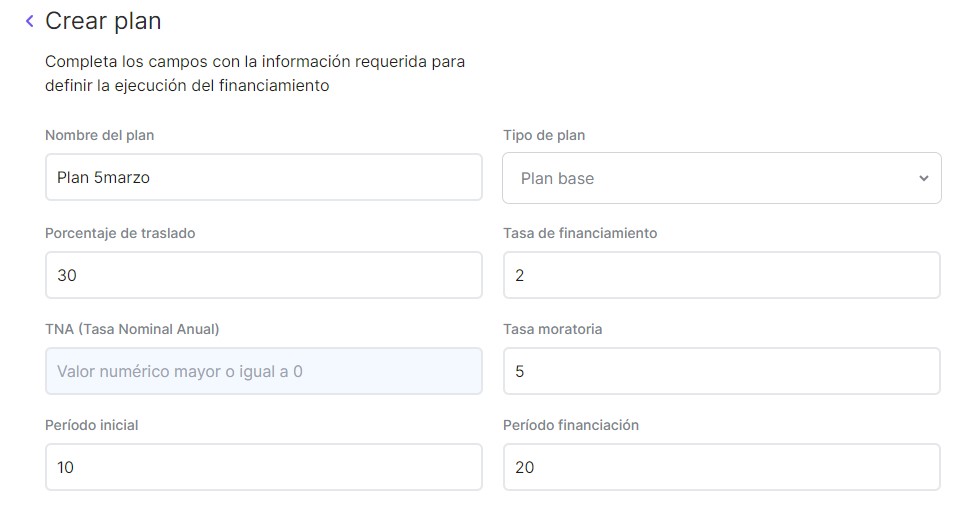Click the 'Tasa moratoria' label text
The height and width of the screenshot is (518, 973).
coord(553,329)
